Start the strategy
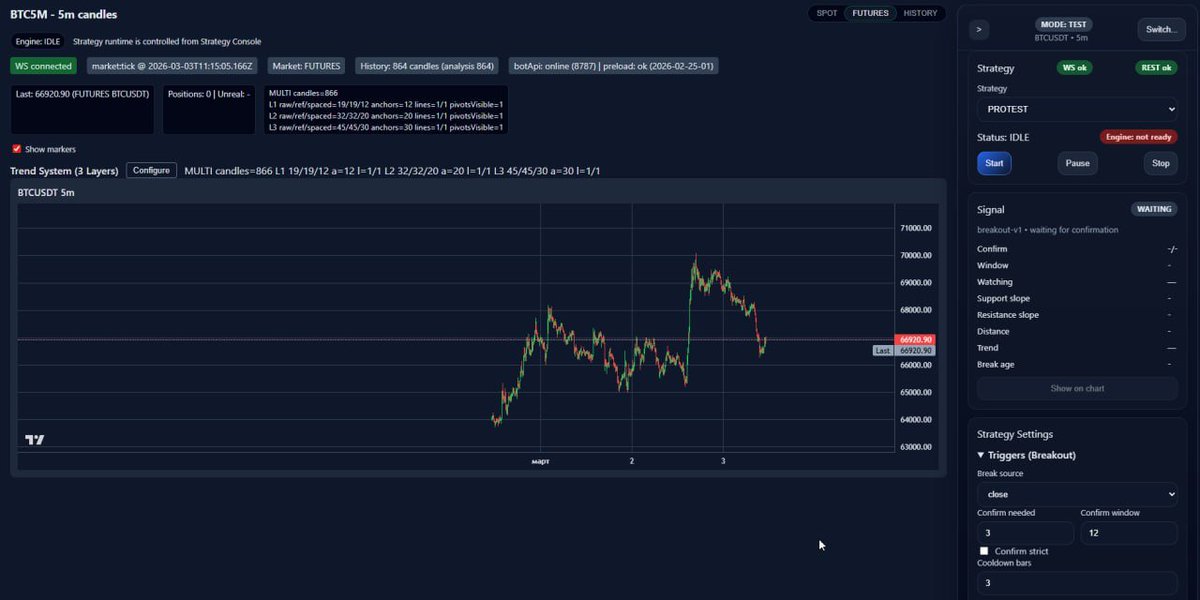 pyautogui.click(x=994, y=163)
